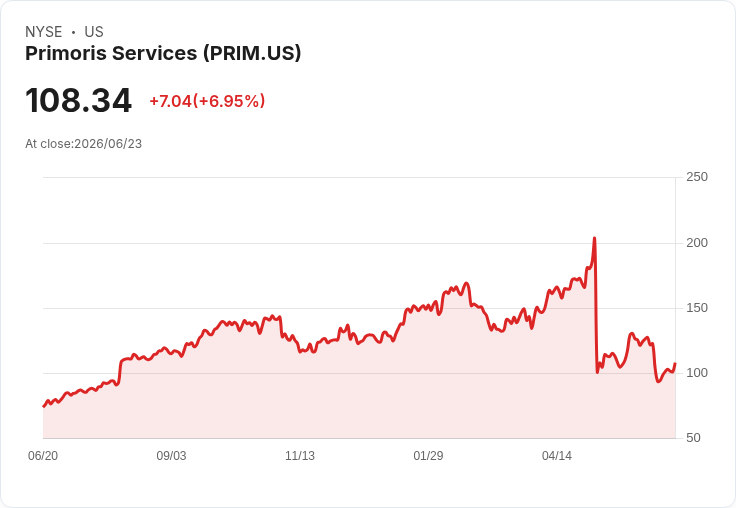Click the 108.34 current price

point(78,100)
